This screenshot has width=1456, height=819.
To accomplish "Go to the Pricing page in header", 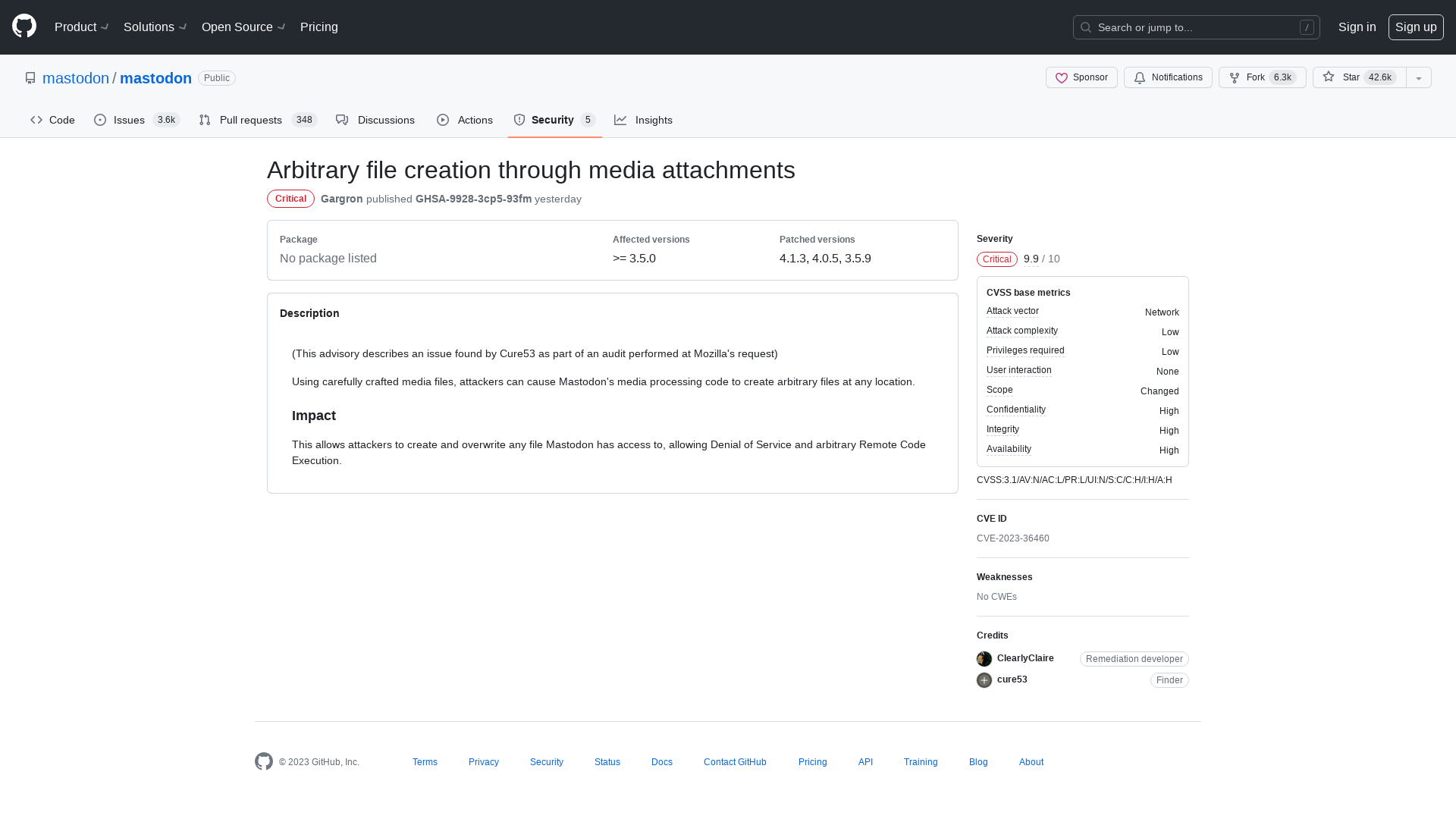I will pos(319,27).
